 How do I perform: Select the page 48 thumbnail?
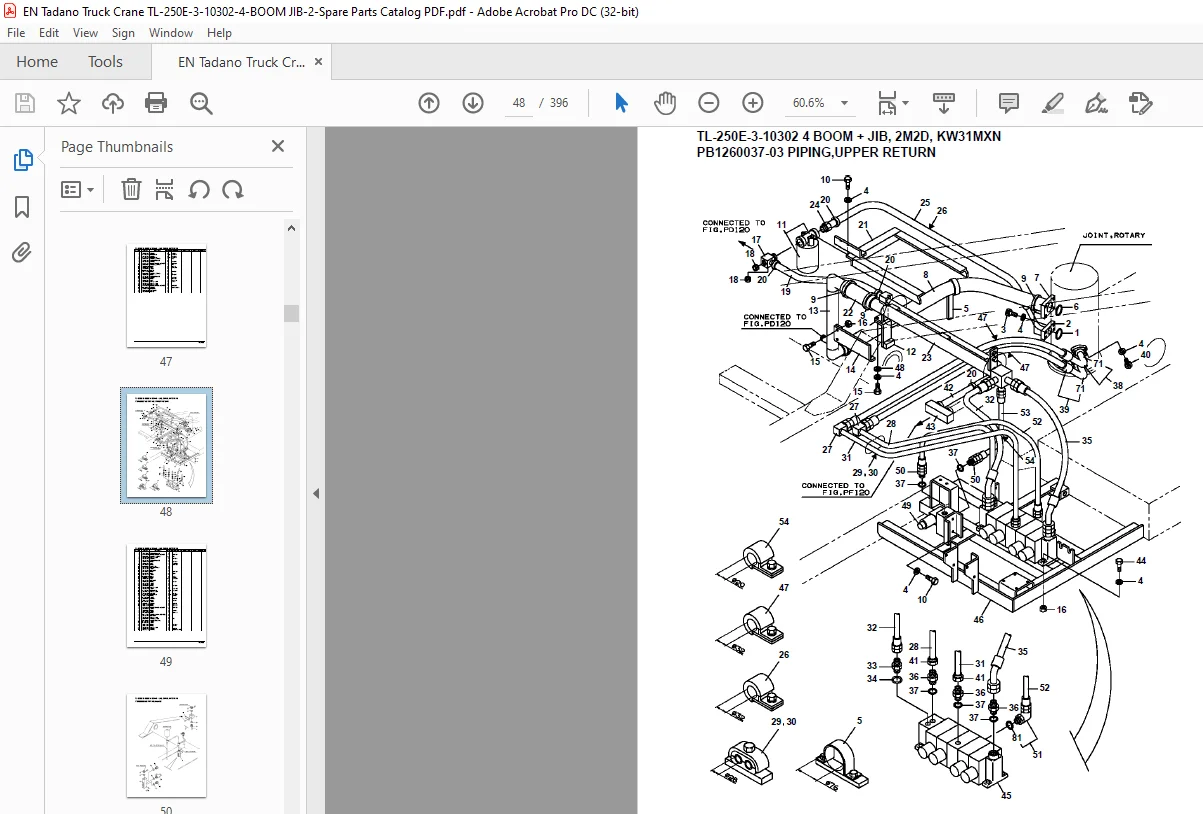click(166, 445)
